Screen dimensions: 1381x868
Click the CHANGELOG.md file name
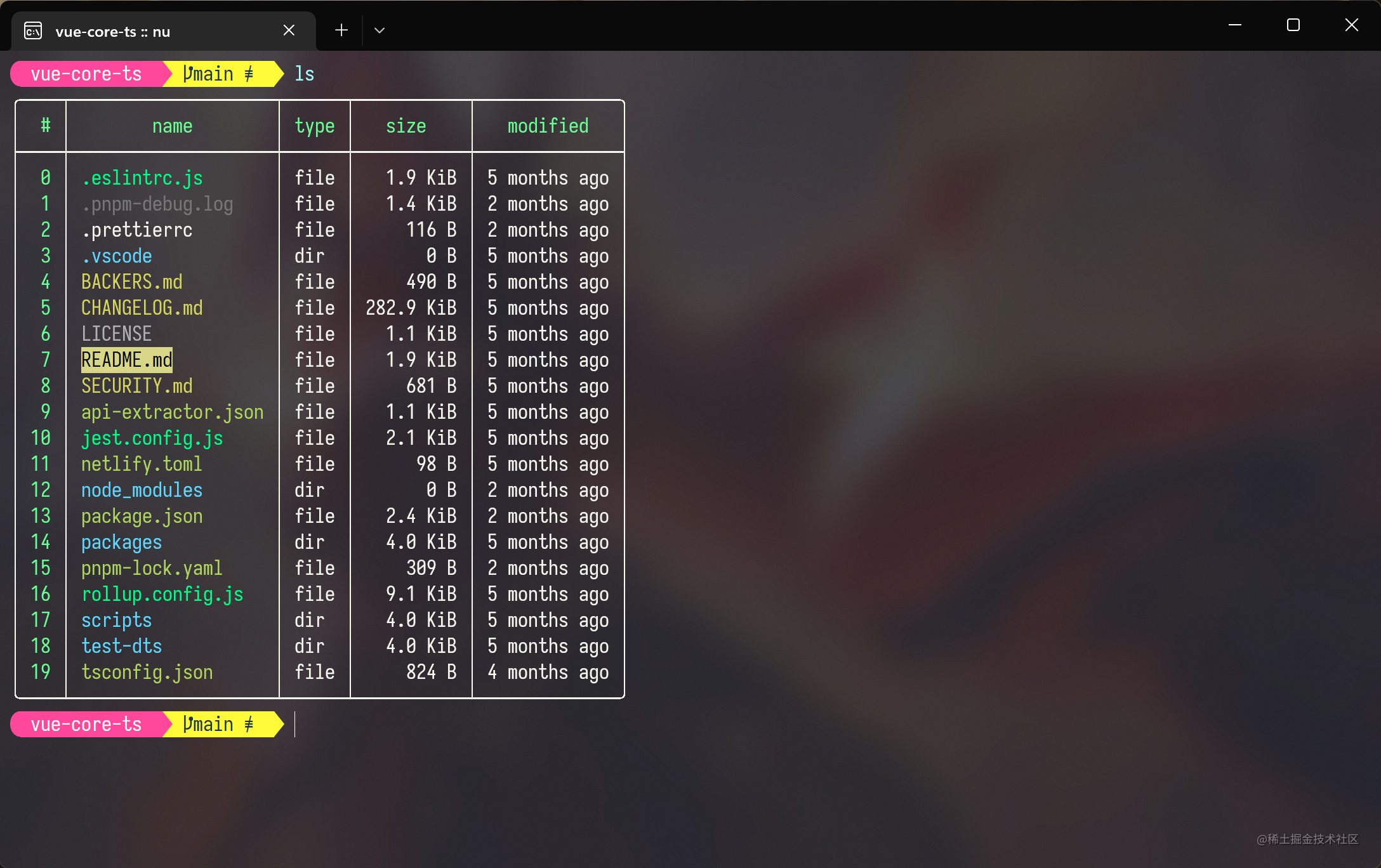(142, 308)
